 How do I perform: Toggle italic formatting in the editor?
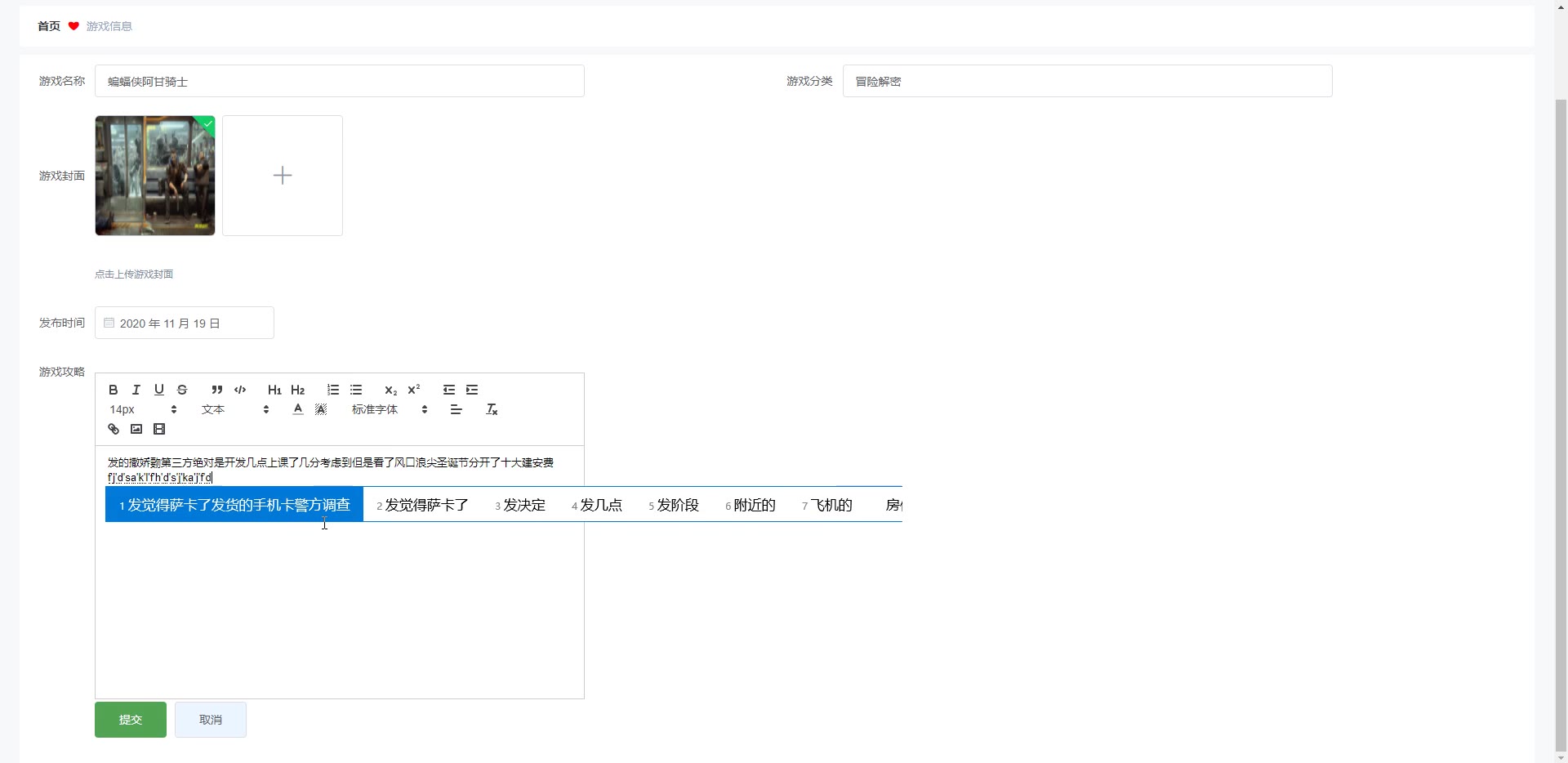pyautogui.click(x=136, y=390)
